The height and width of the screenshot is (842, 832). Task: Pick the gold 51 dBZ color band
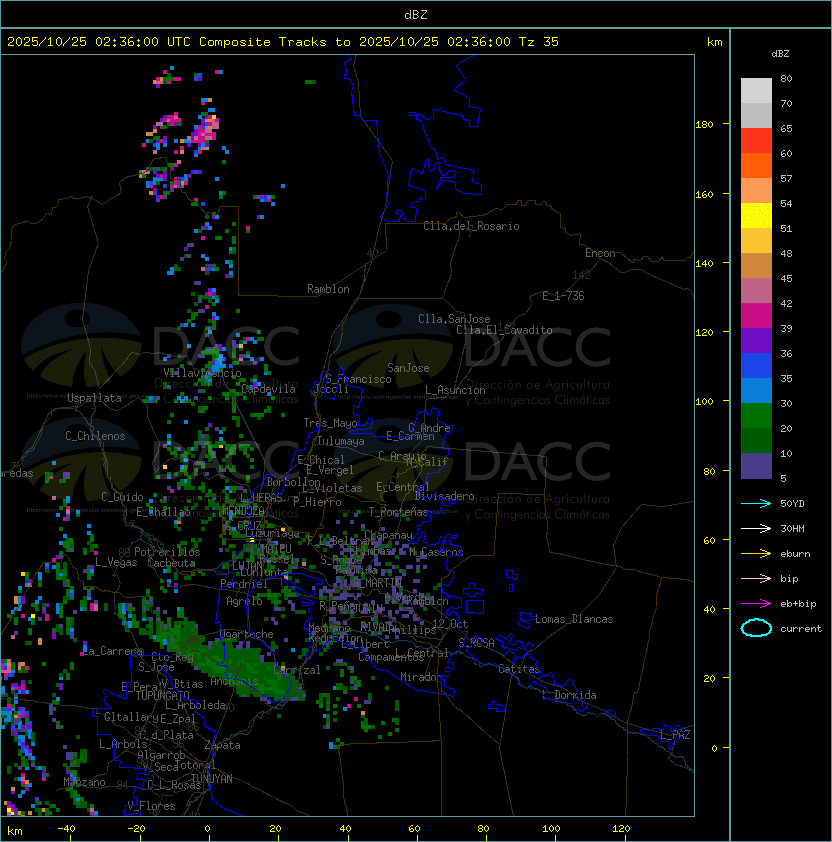pyautogui.click(x=756, y=241)
